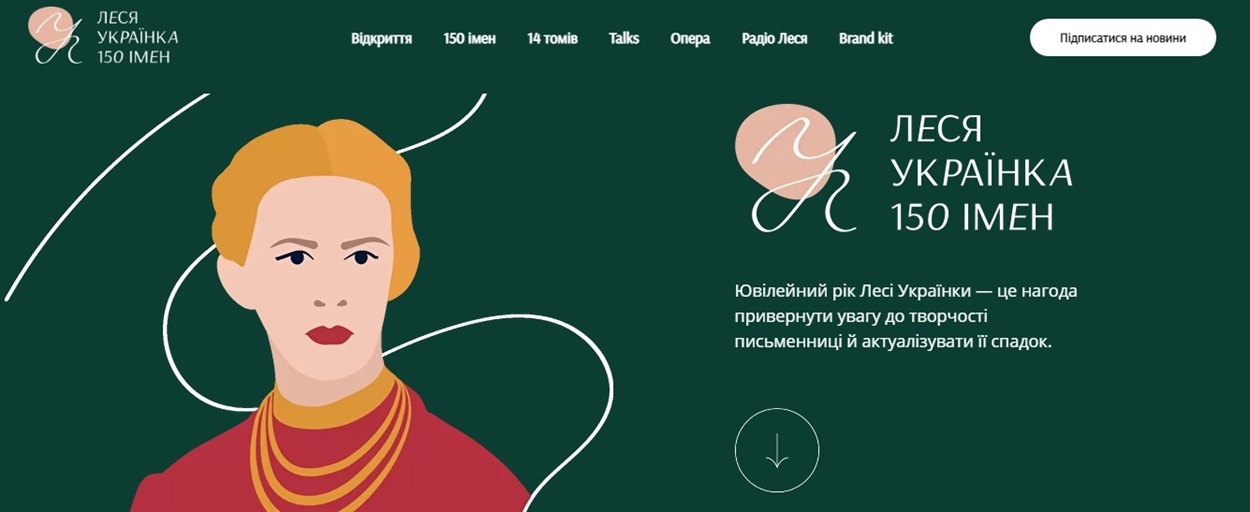Open the Опера navigation link
The image size is (1250, 512).
(x=690, y=38)
